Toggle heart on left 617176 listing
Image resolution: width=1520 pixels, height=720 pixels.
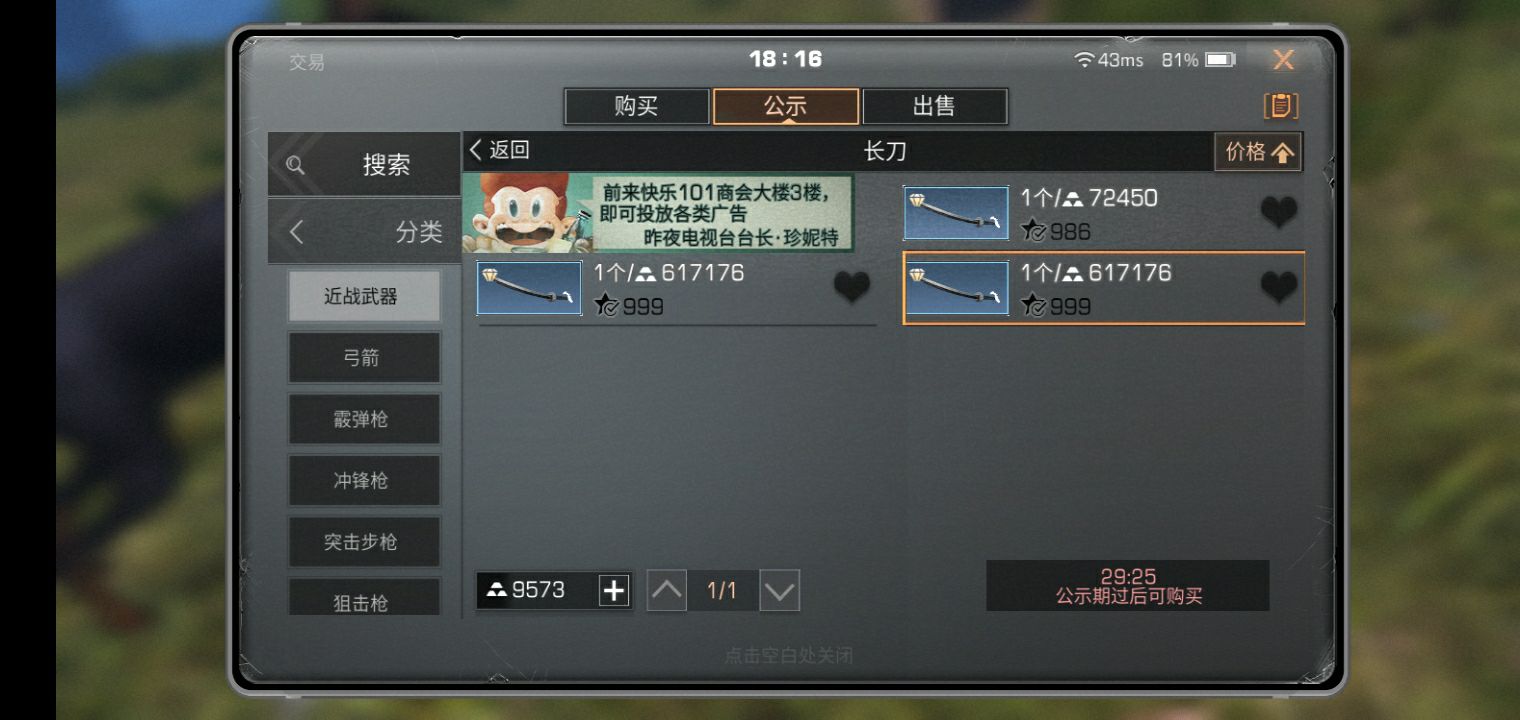coord(852,288)
